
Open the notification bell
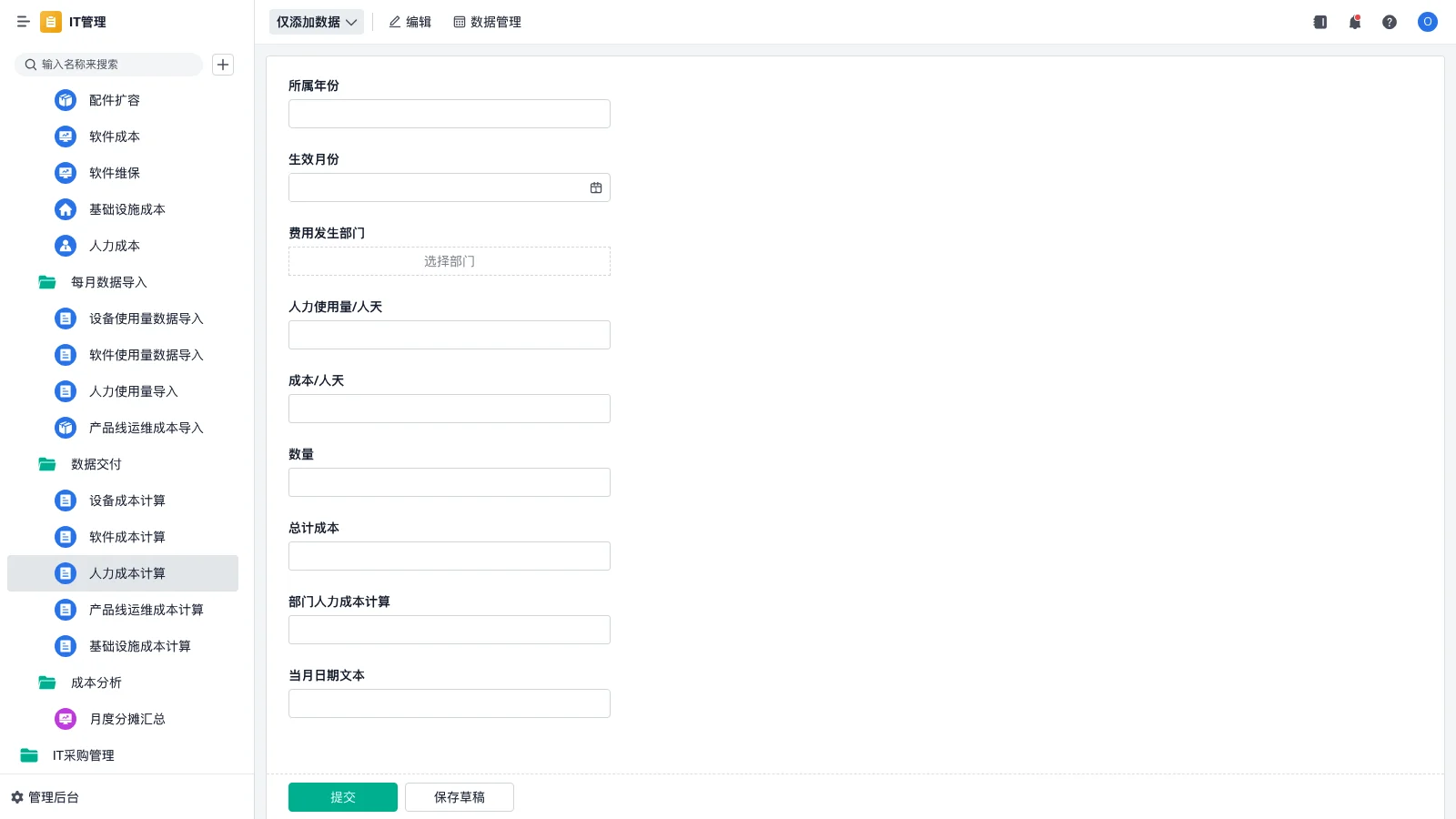1355,22
